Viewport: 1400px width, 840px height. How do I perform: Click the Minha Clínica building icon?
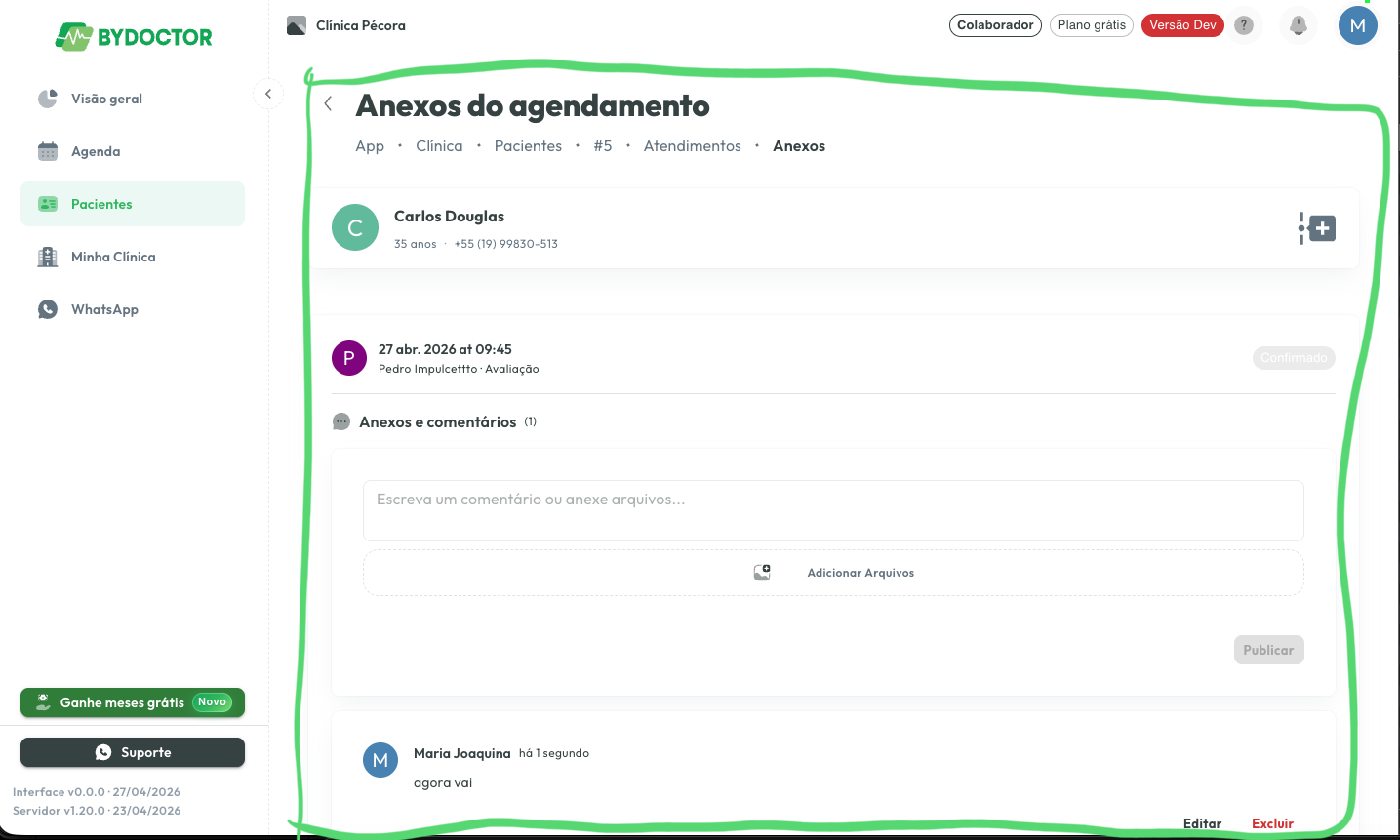(x=48, y=257)
